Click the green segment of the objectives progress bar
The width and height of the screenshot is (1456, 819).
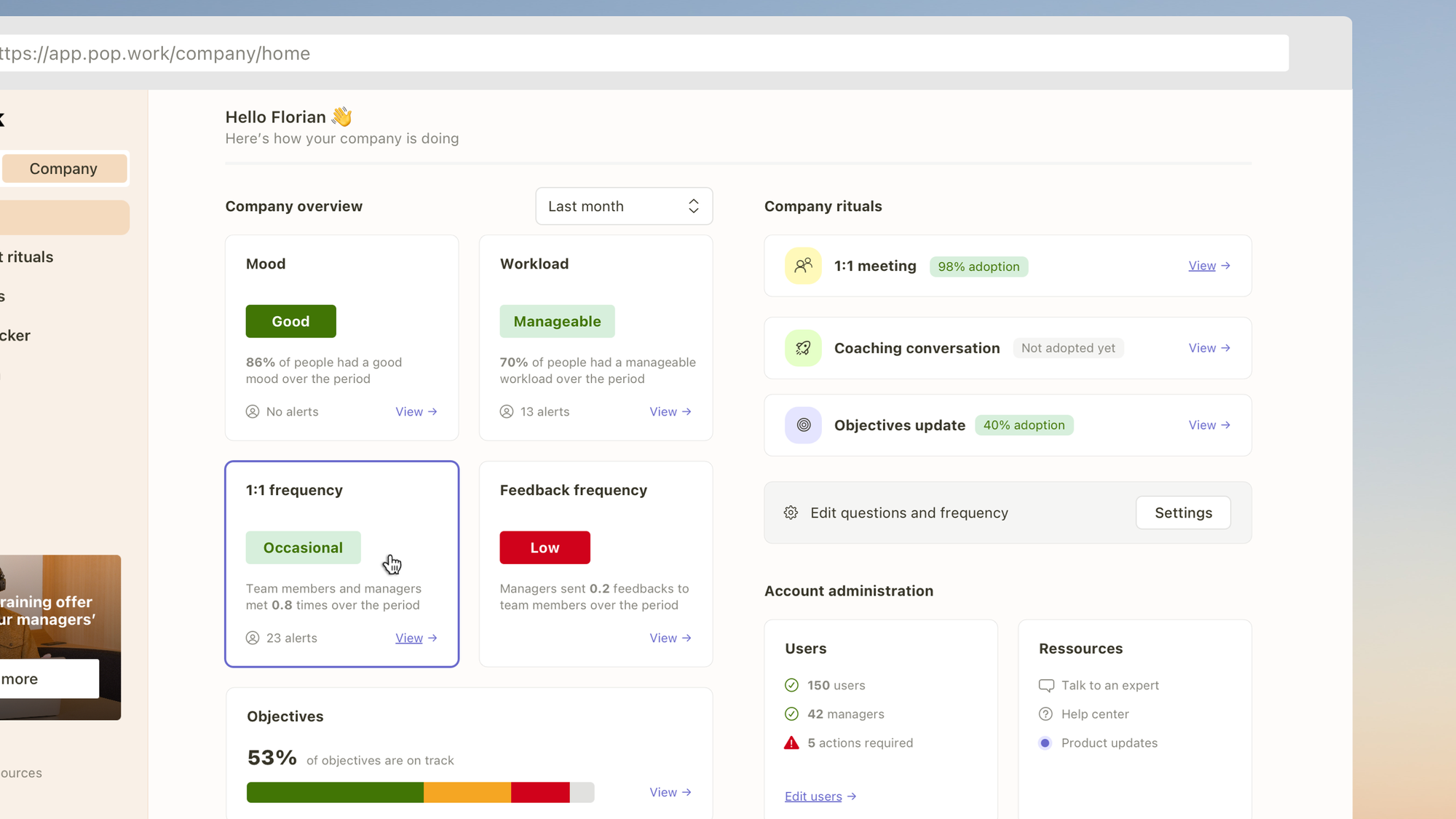pos(333,792)
